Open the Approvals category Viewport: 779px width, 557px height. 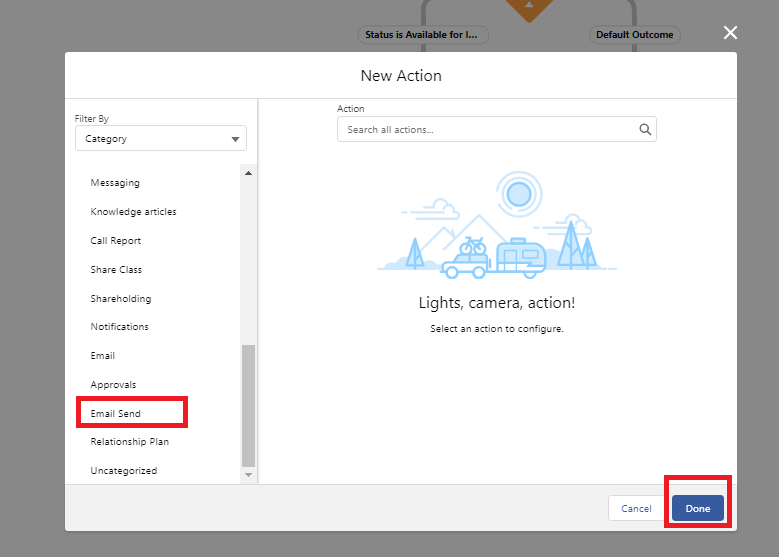point(113,385)
